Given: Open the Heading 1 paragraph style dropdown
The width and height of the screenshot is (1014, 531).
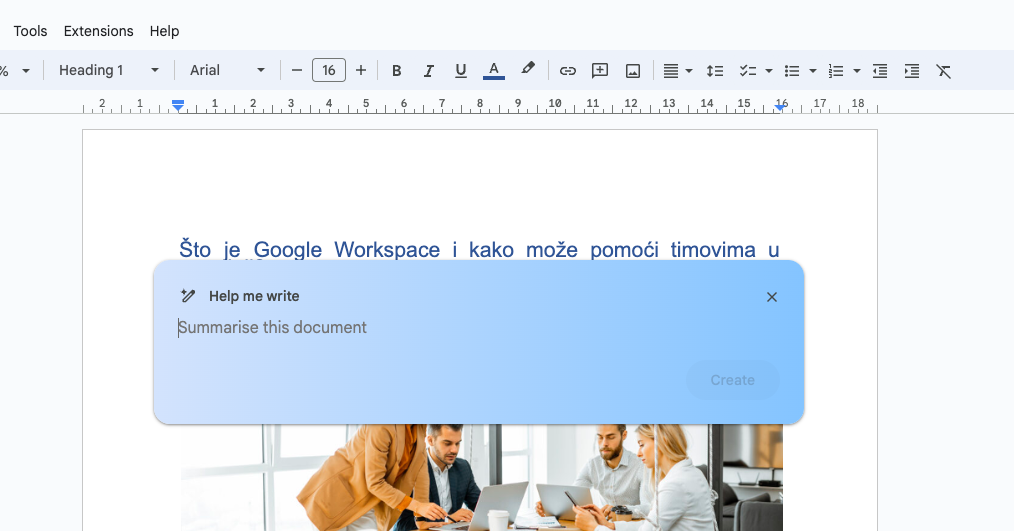Looking at the screenshot, I should click(x=108, y=70).
